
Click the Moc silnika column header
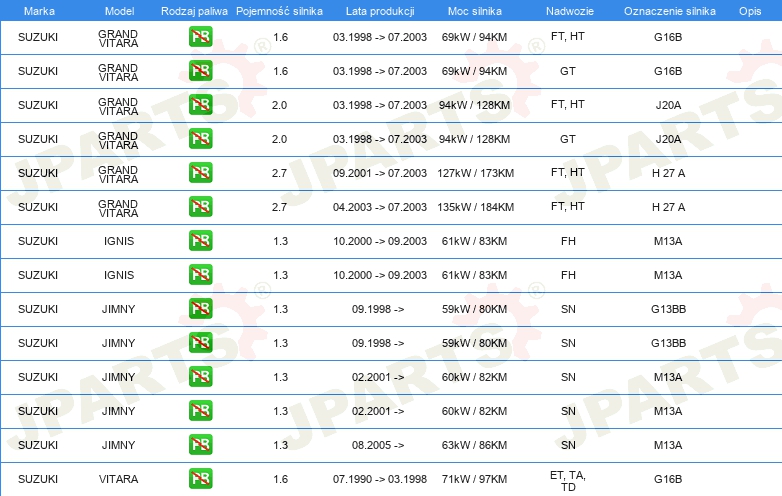[x=475, y=10]
